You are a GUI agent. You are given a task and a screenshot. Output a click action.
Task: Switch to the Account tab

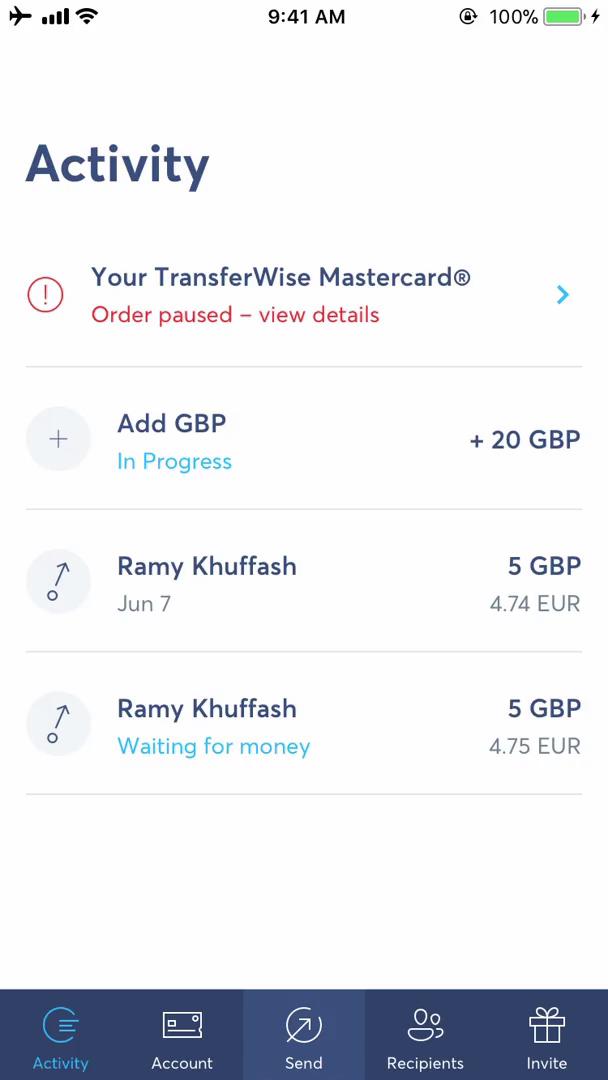(182, 1065)
